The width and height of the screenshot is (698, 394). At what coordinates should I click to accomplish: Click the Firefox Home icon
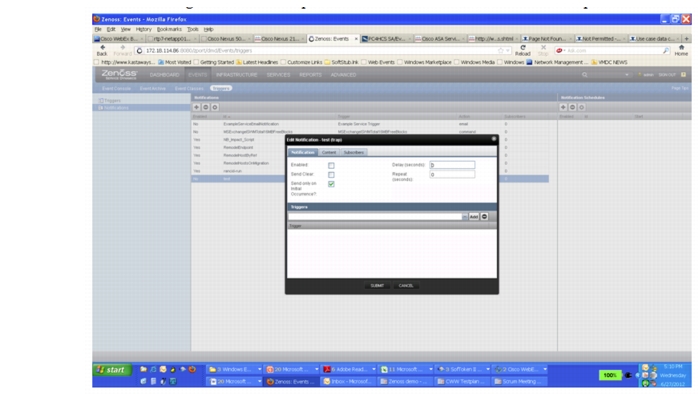coord(681,50)
